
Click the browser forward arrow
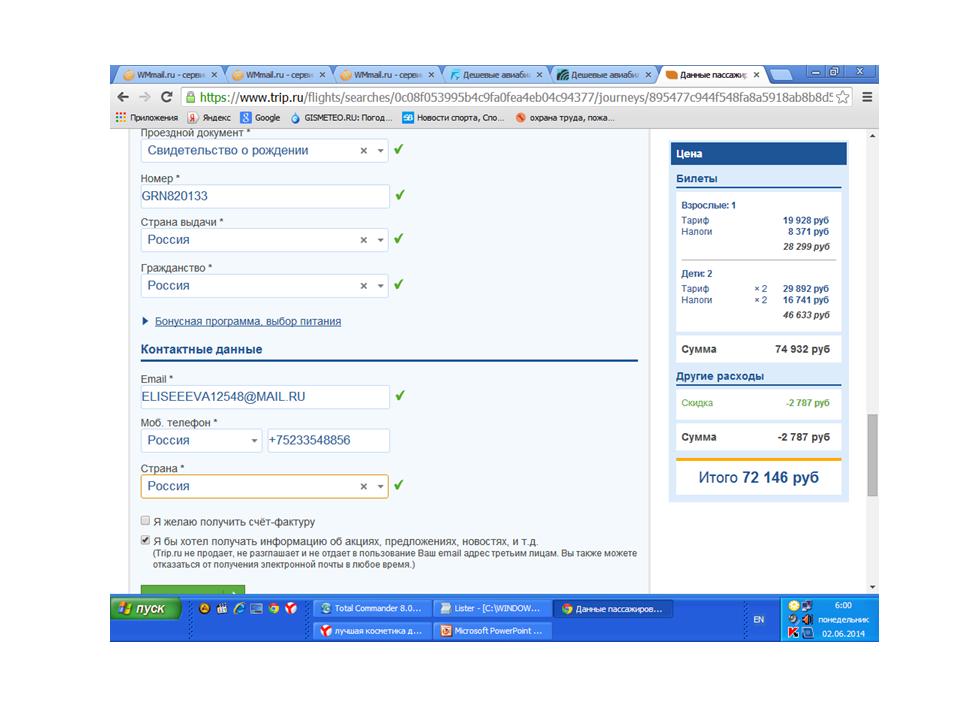pos(144,97)
